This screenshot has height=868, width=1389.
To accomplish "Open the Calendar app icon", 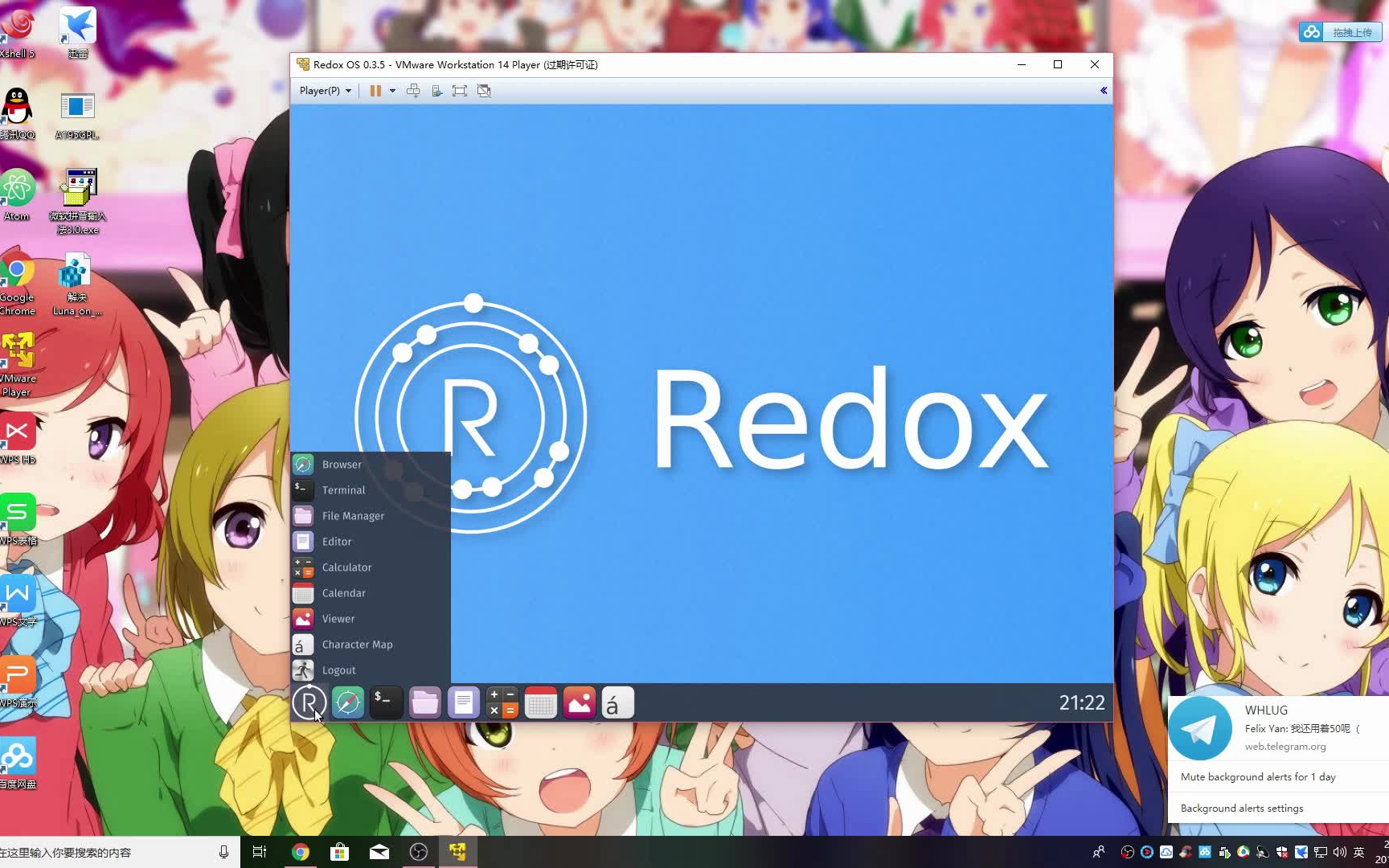I will (x=540, y=702).
